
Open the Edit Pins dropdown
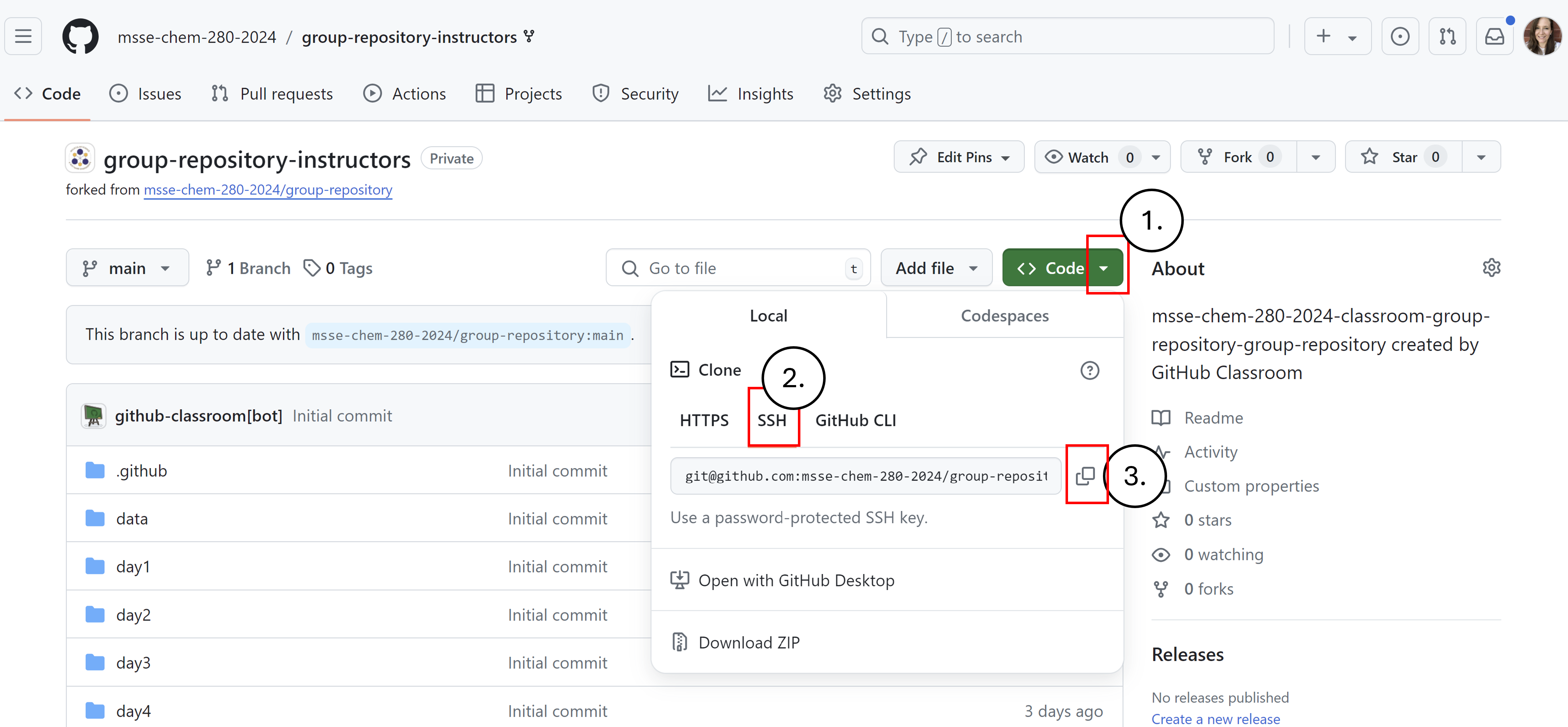click(x=959, y=157)
